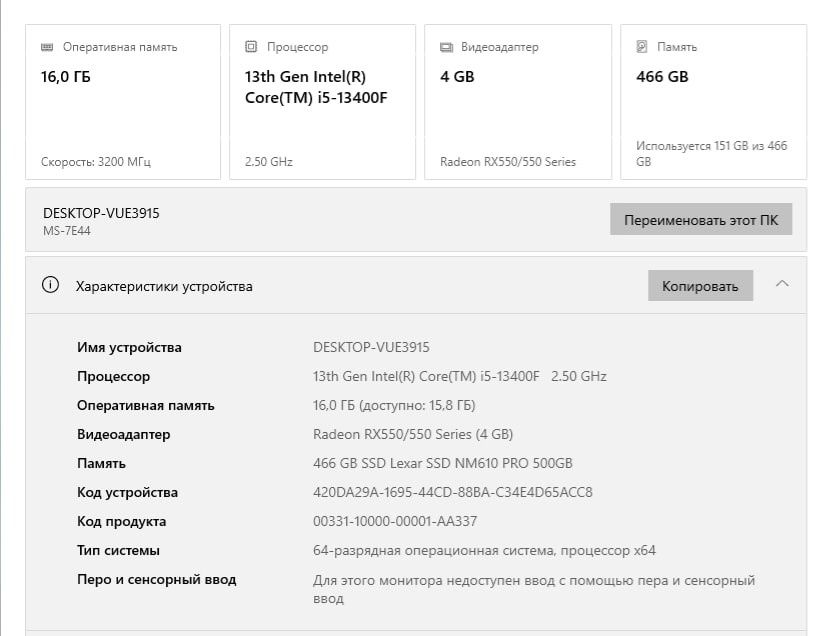Open the i5-13400F processor card
Viewport: 813px width, 636px height.
click(x=322, y=102)
